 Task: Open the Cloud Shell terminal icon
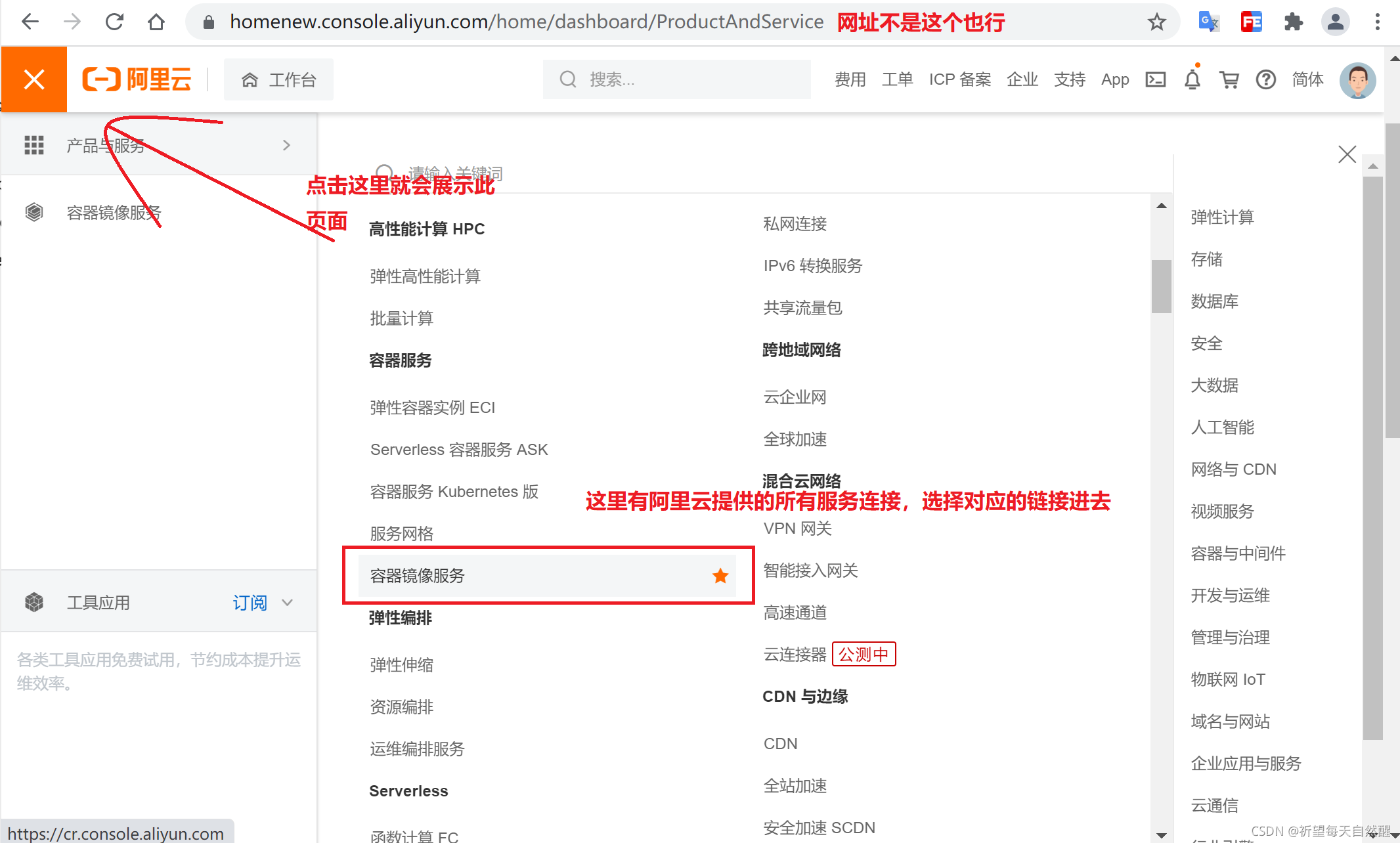tap(1156, 79)
